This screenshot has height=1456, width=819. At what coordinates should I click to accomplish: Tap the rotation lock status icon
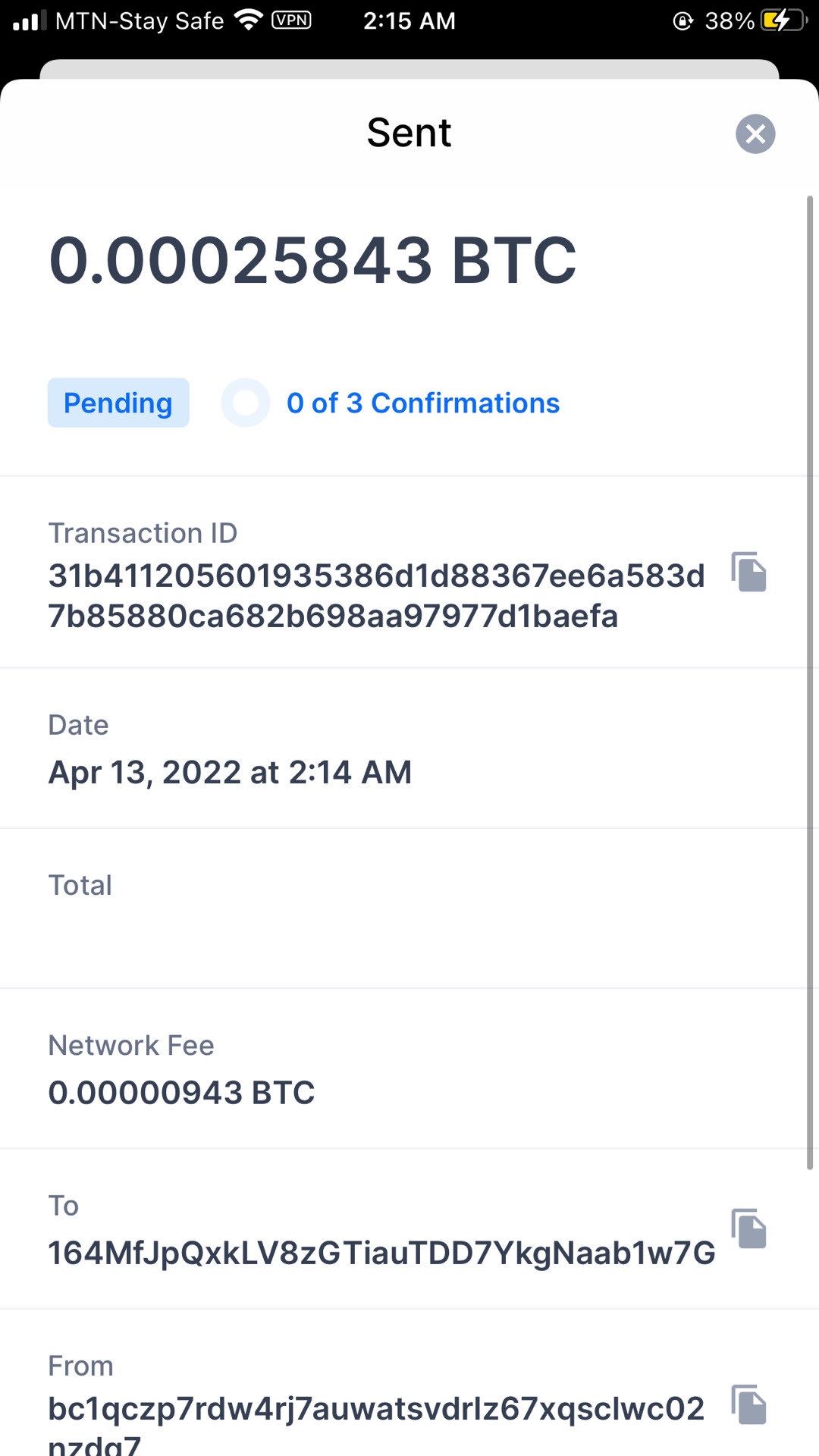pos(682,20)
